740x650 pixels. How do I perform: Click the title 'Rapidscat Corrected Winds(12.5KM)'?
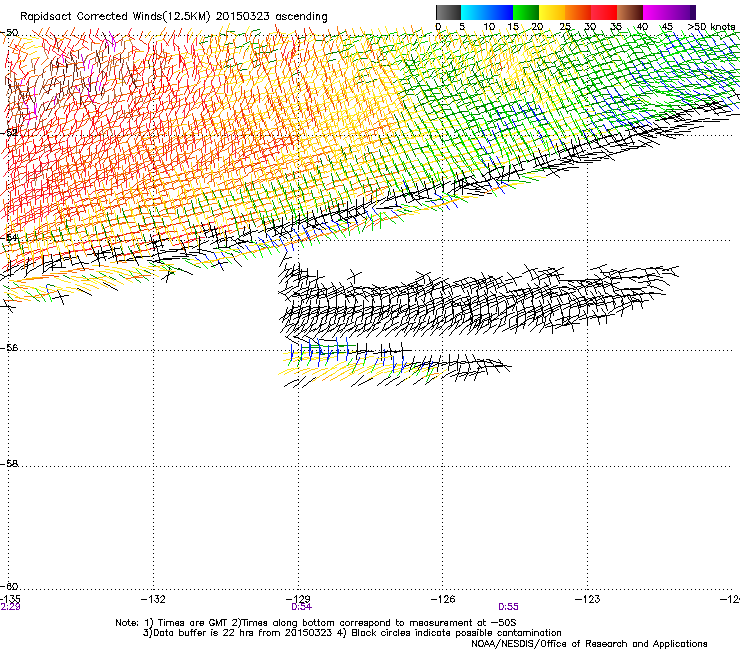coord(115,17)
